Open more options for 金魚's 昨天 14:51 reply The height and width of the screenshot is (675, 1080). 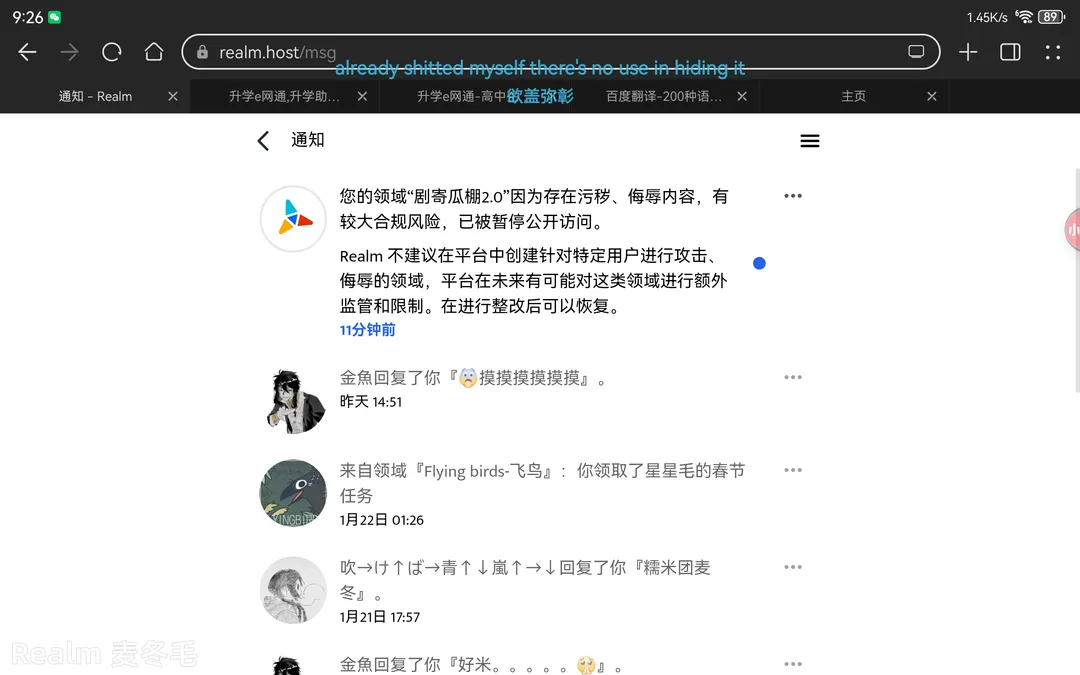coord(793,377)
